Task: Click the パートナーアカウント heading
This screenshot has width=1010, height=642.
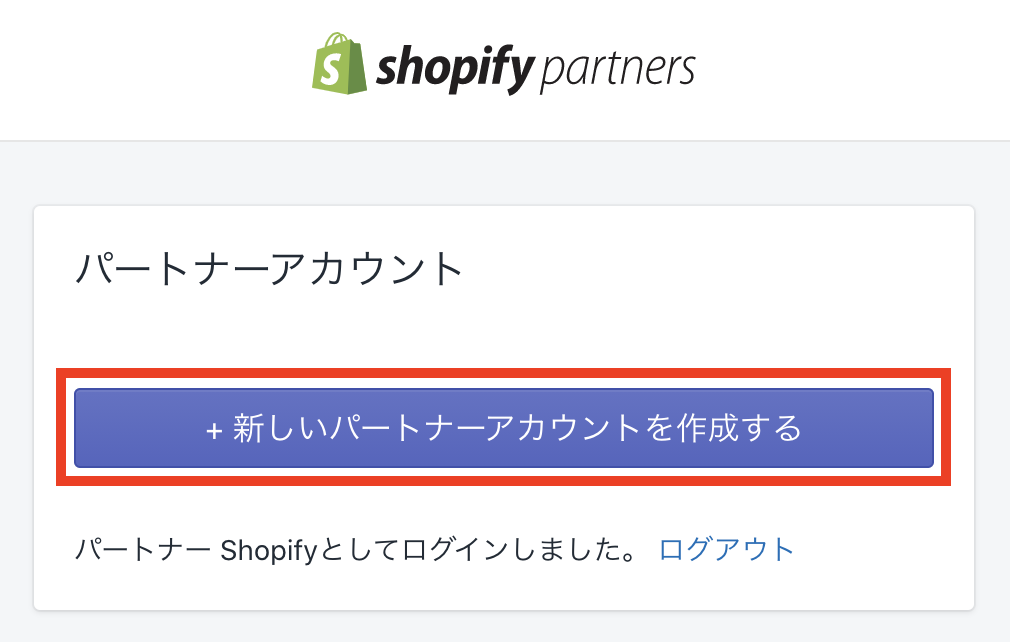Action: tap(270, 270)
